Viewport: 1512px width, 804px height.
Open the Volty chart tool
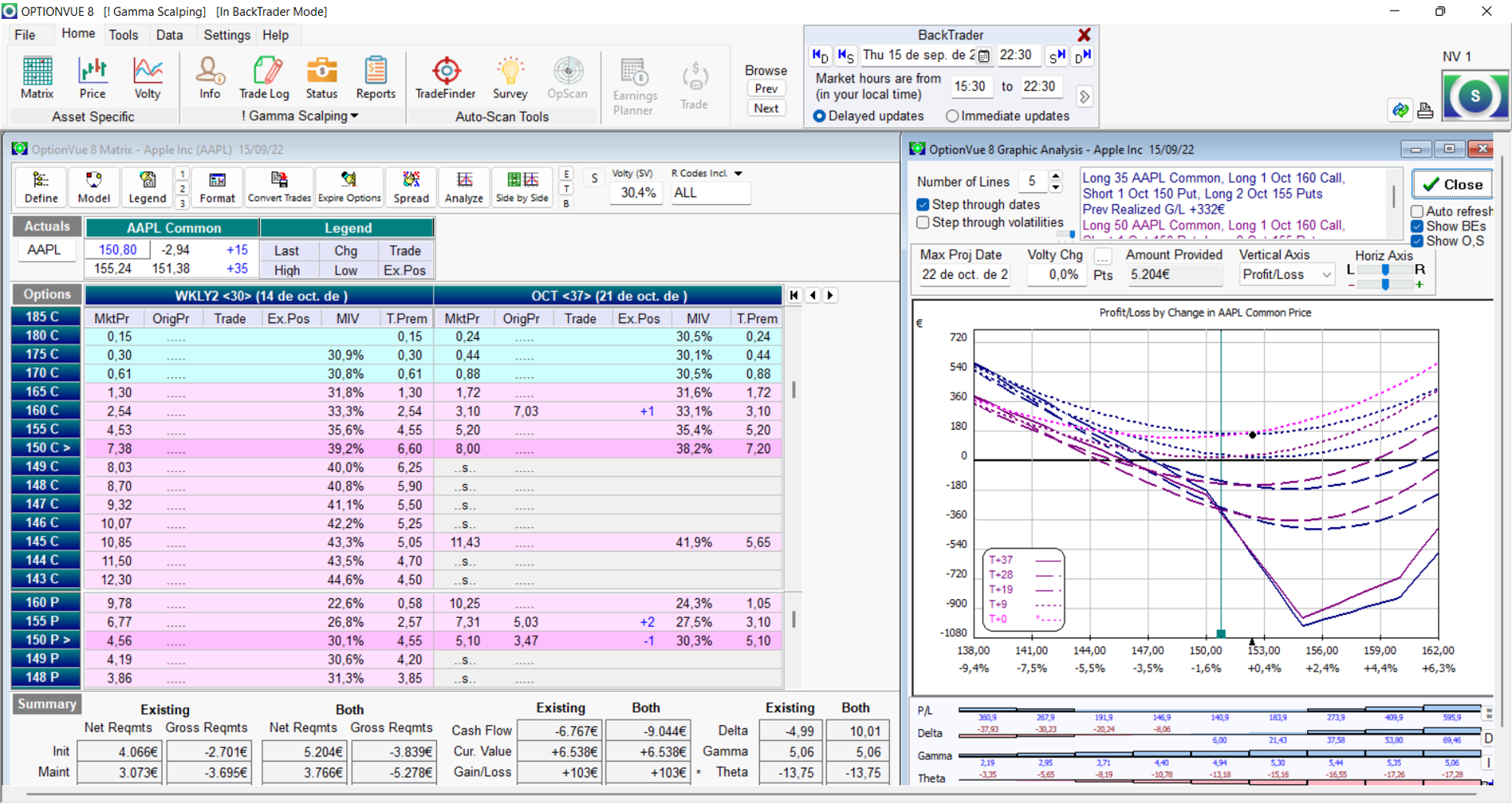point(147,78)
